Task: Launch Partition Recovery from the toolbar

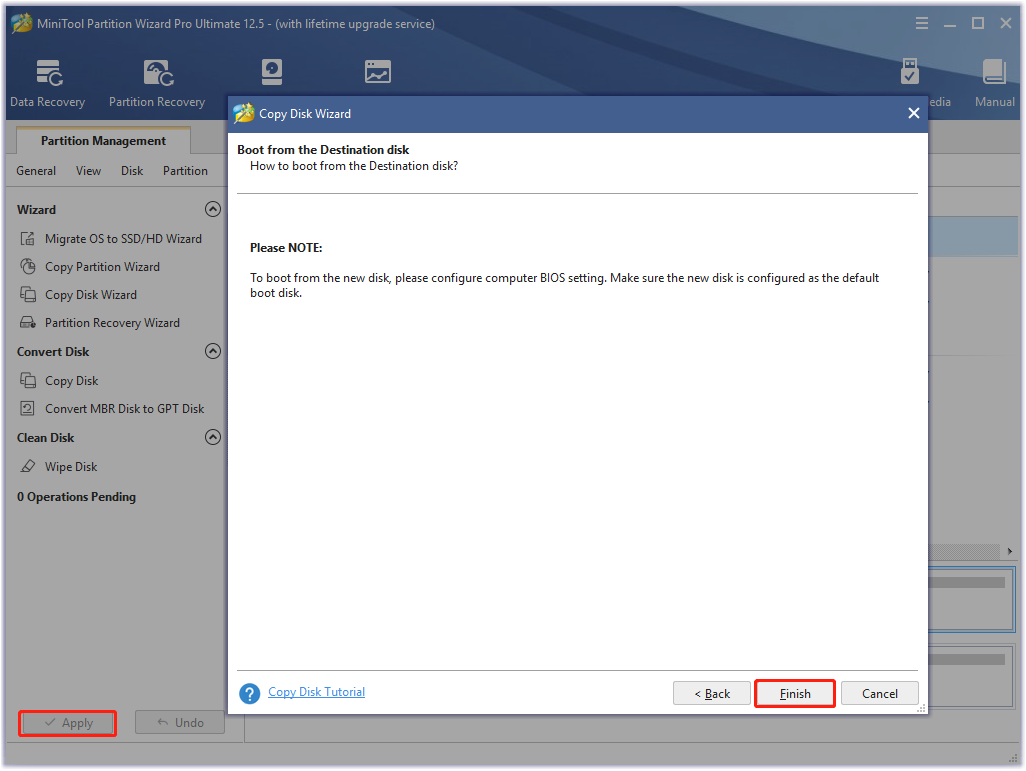Action: (157, 83)
